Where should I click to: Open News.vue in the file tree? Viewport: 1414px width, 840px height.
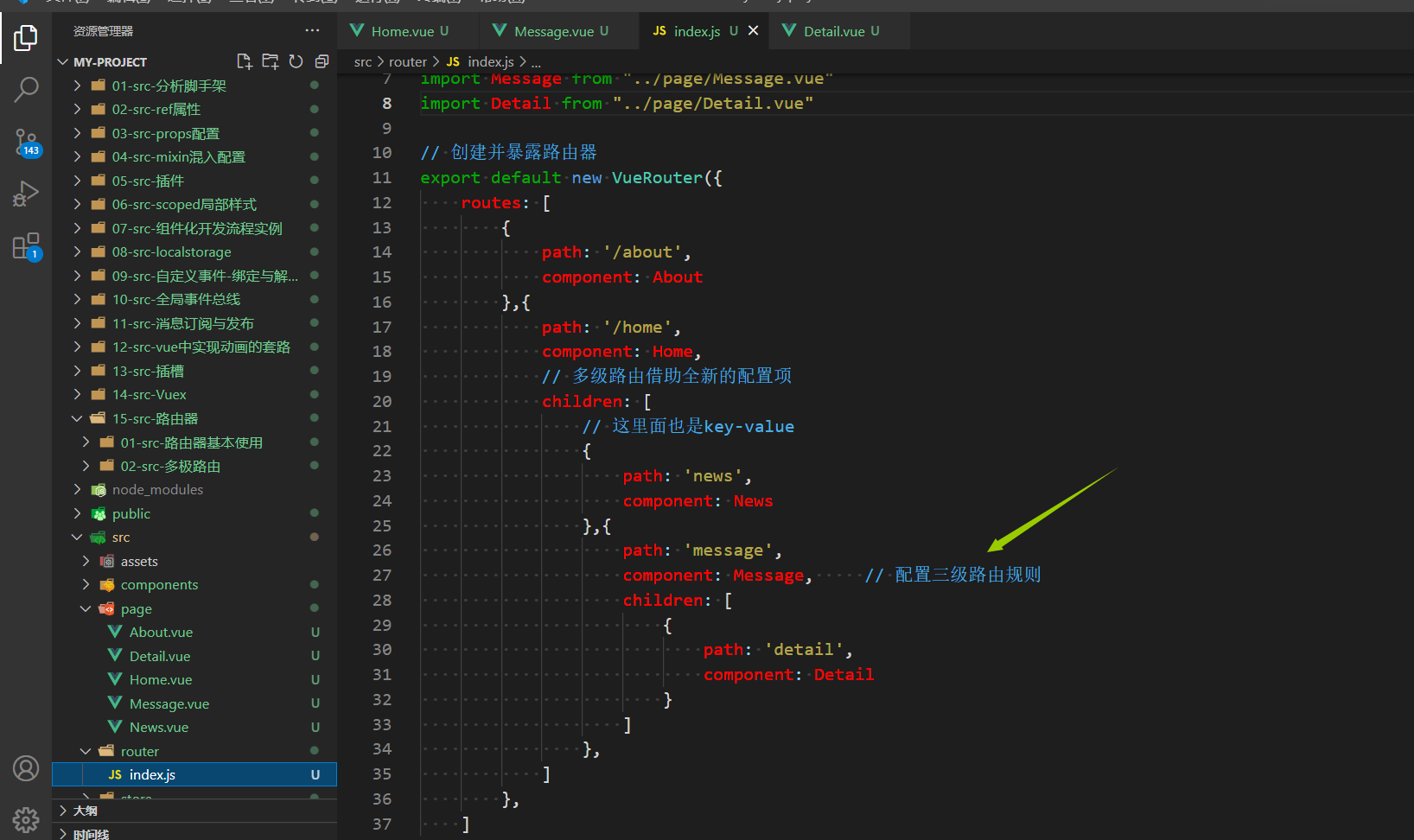(194, 727)
